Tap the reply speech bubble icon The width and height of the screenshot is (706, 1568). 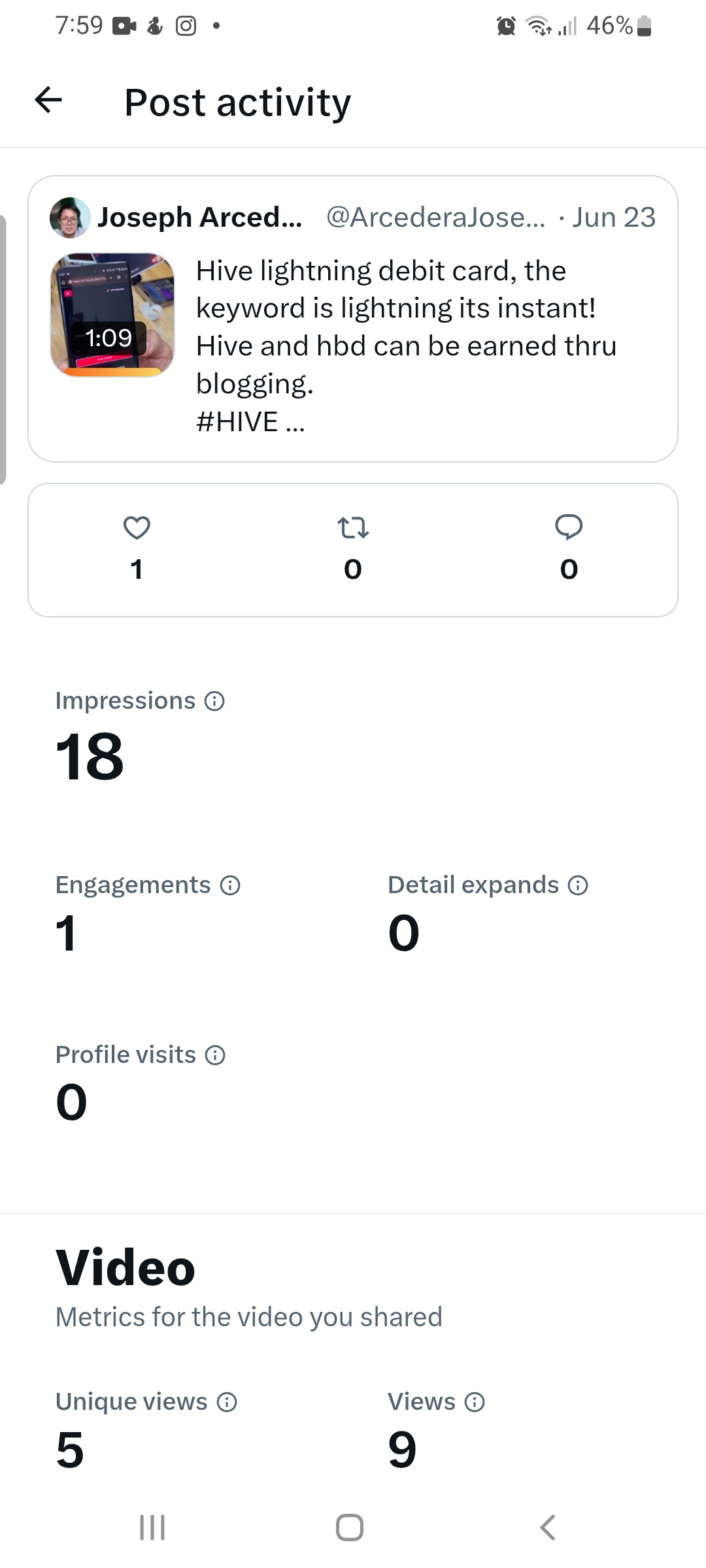[x=569, y=527]
